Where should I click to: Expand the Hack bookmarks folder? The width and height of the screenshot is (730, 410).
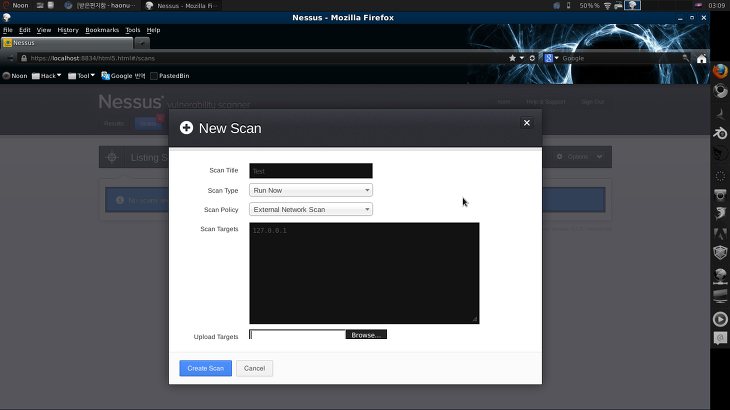[47, 76]
